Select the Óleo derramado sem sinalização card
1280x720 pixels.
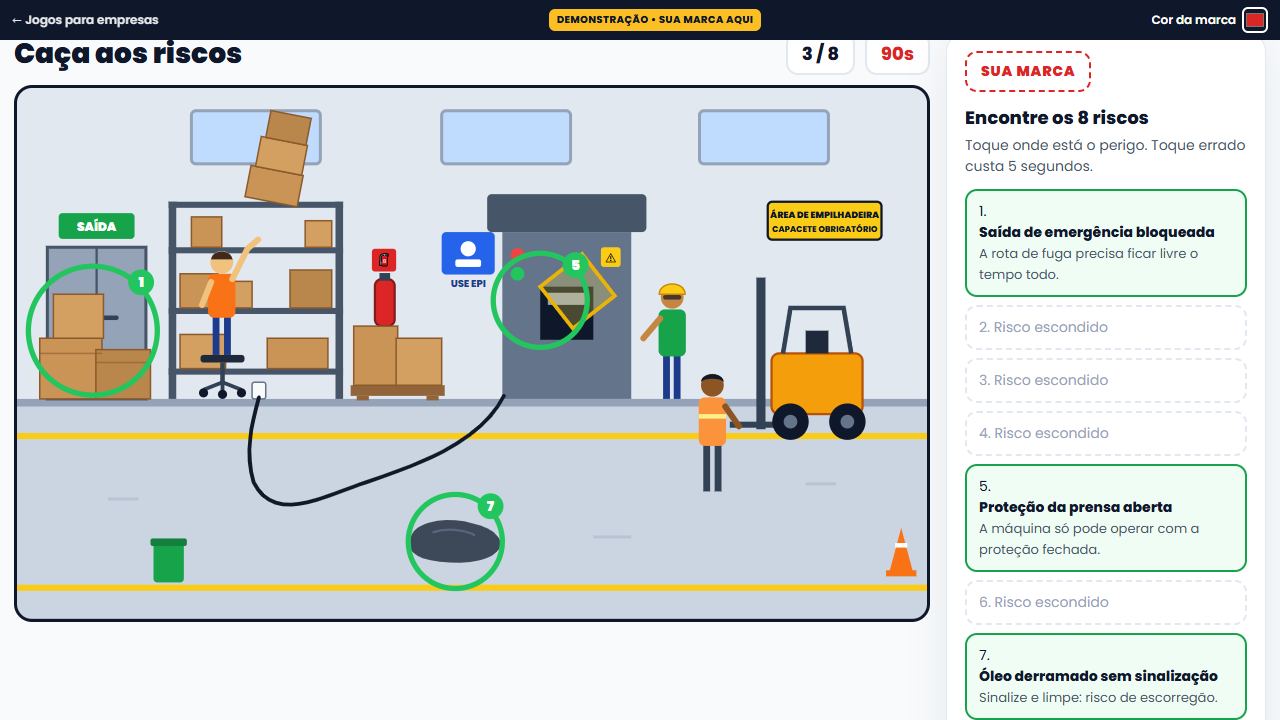pyautogui.click(x=1106, y=676)
